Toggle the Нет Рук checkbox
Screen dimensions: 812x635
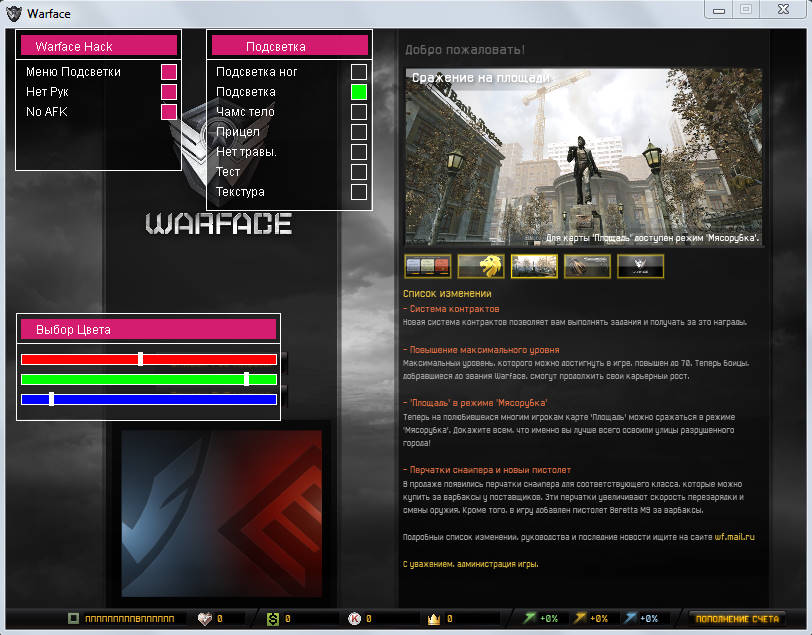(x=169, y=92)
